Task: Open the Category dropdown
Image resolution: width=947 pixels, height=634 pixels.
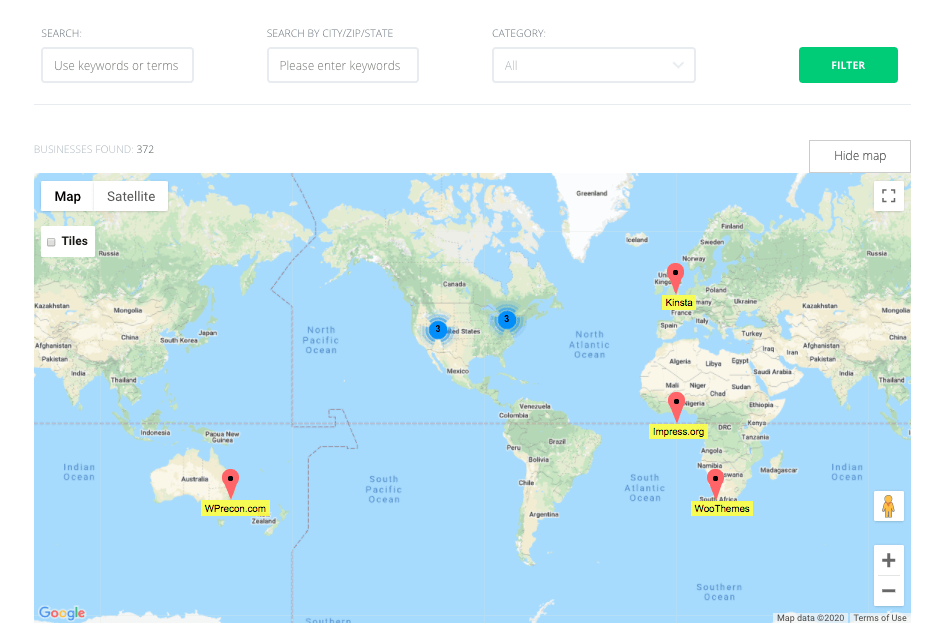Action: coord(594,65)
